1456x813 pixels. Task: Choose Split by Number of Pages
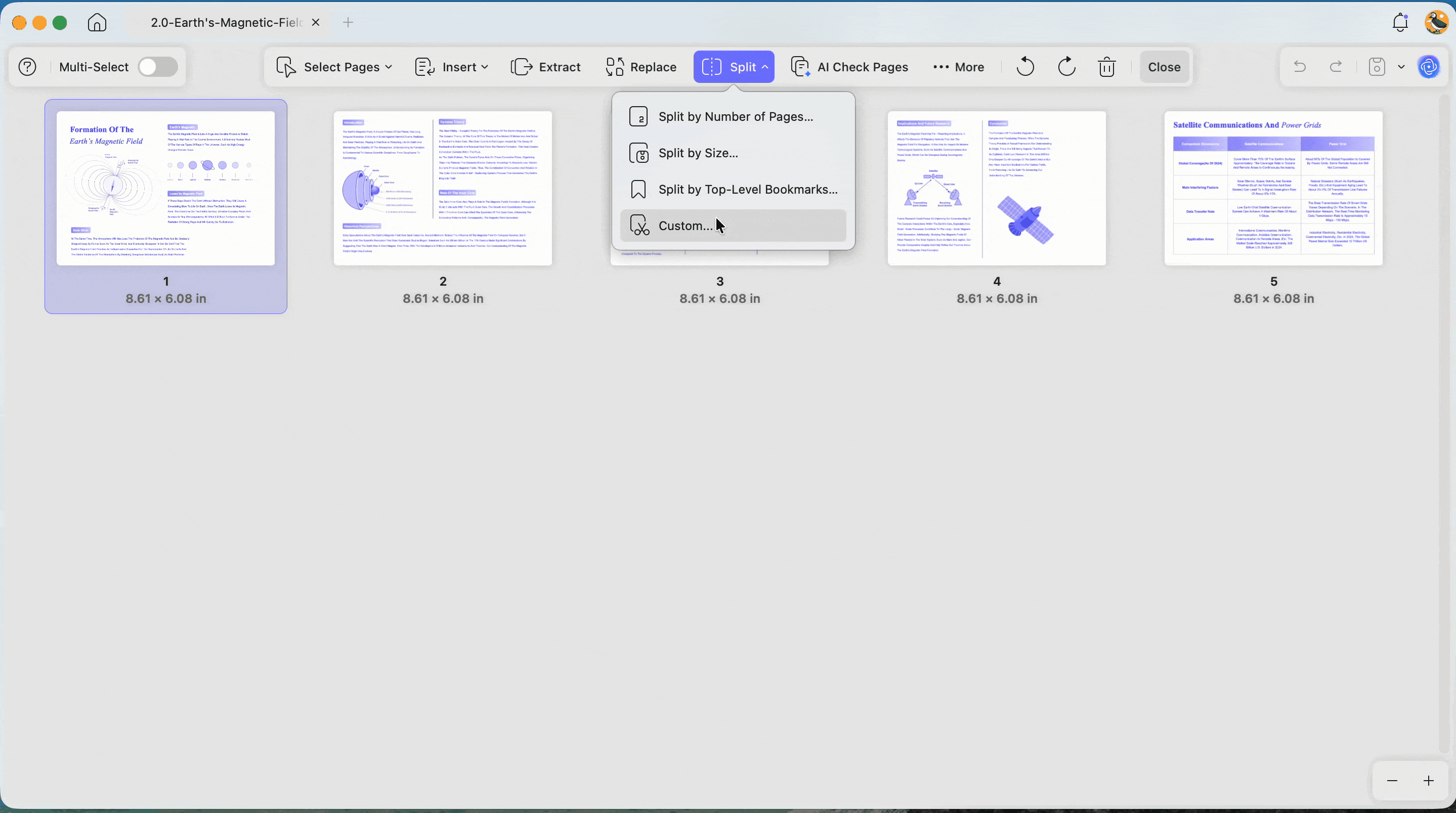coord(733,116)
